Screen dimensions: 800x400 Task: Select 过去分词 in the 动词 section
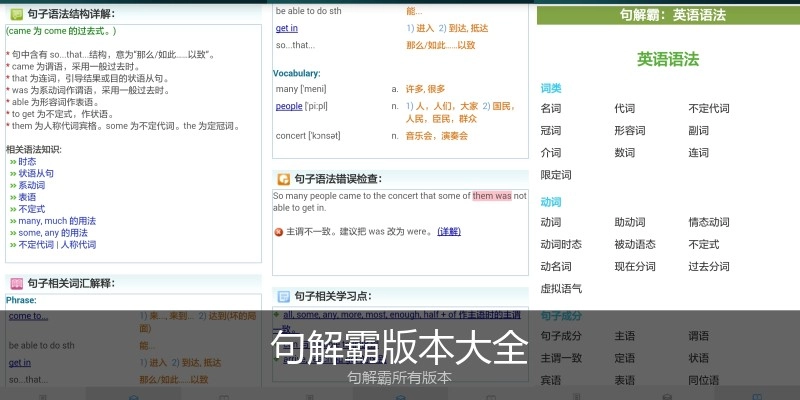[709, 266]
